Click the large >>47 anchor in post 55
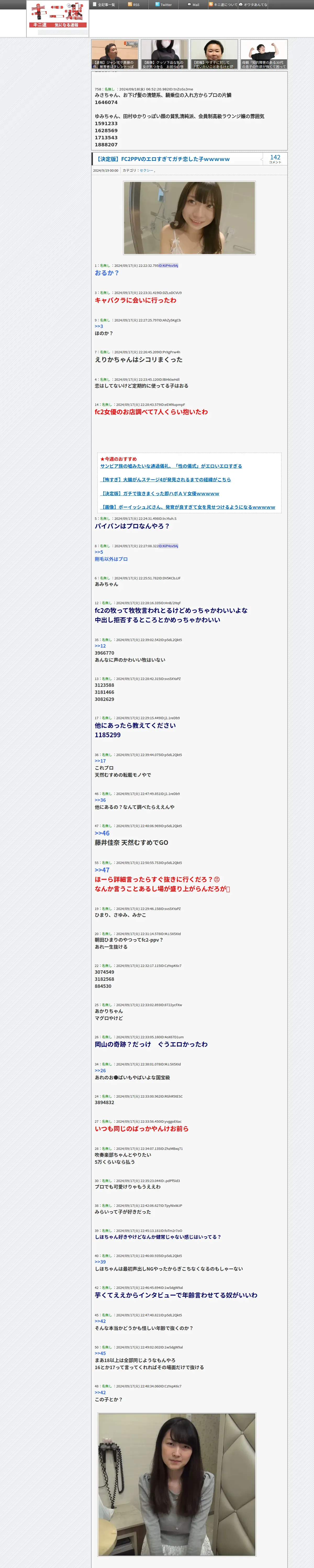Image resolution: width=314 pixels, height=1568 pixels. pyautogui.click(x=102, y=871)
